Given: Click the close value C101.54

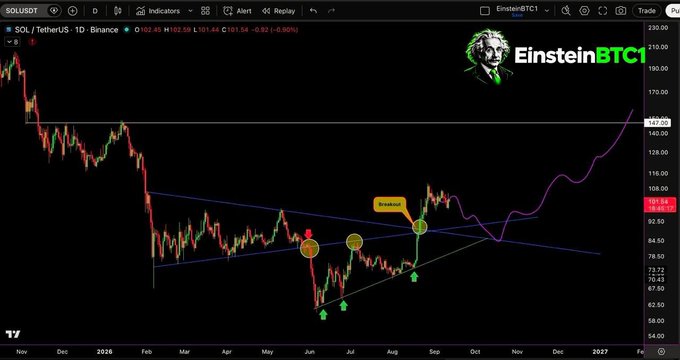Looking at the screenshot, I should pyautogui.click(x=235, y=30).
